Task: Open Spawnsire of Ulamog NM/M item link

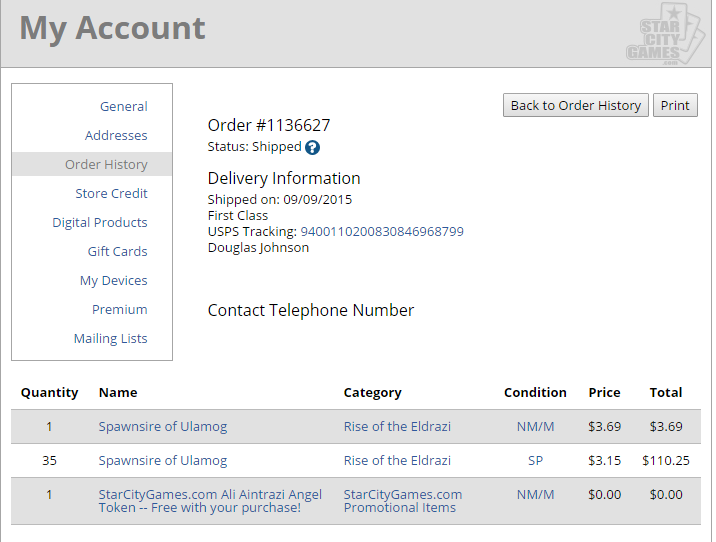Action: pyautogui.click(x=163, y=426)
